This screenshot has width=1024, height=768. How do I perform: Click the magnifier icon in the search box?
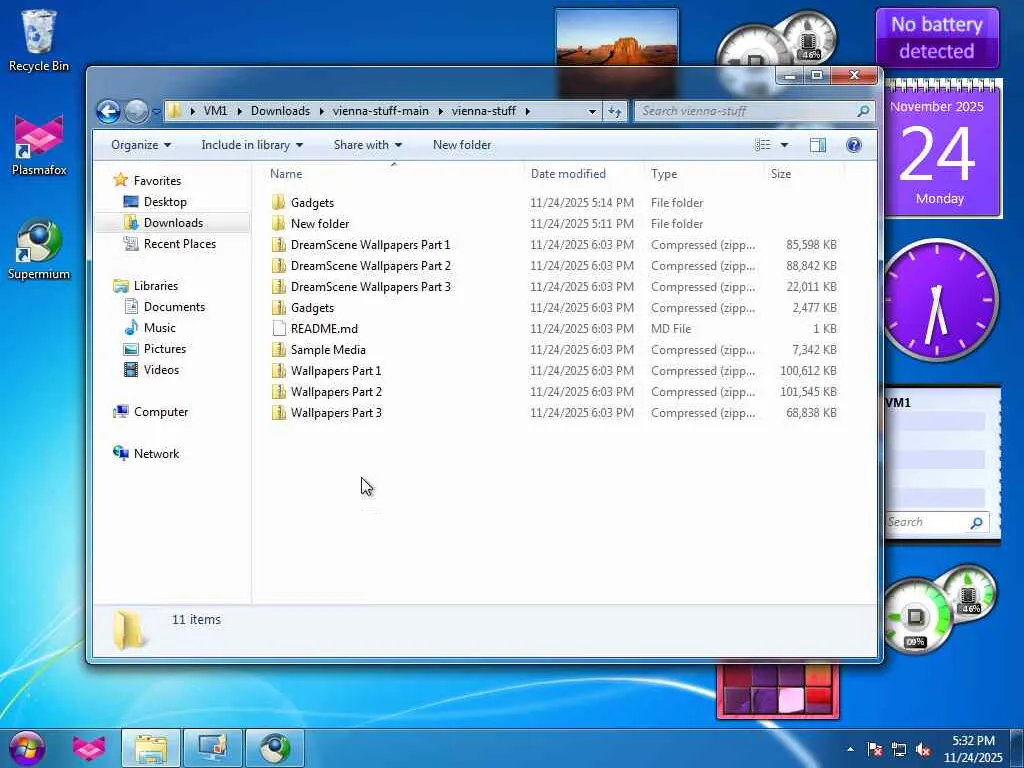(863, 111)
